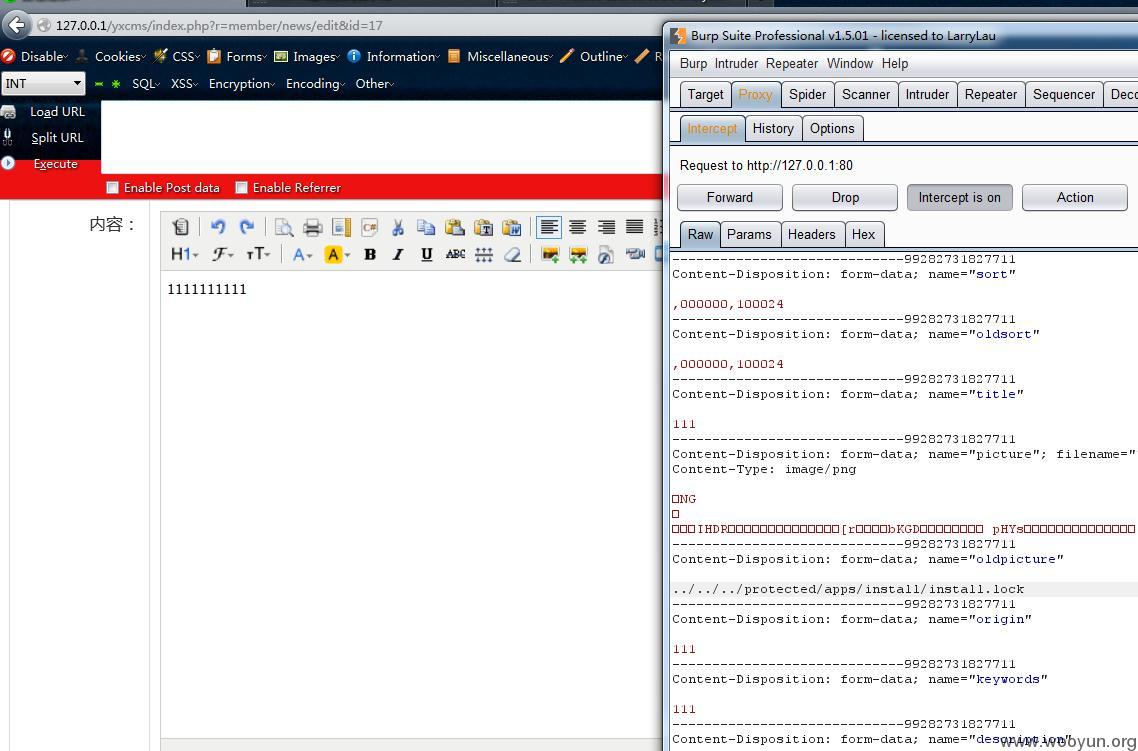Image resolution: width=1138 pixels, height=751 pixels.
Task: Click Execute in HackBar
Action: (55, 164)
